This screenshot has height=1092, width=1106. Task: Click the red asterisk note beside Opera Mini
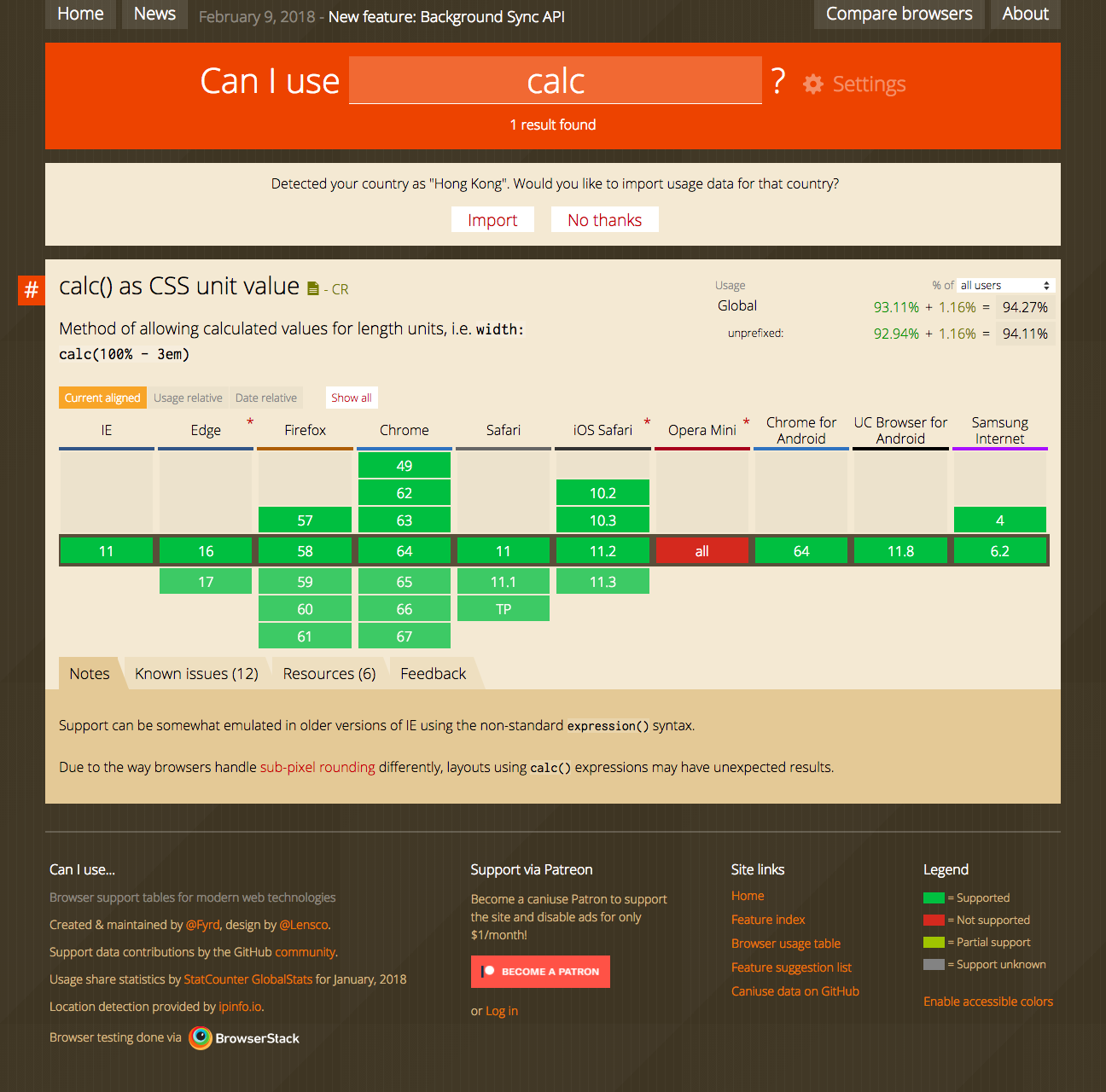tap(746, 421)
